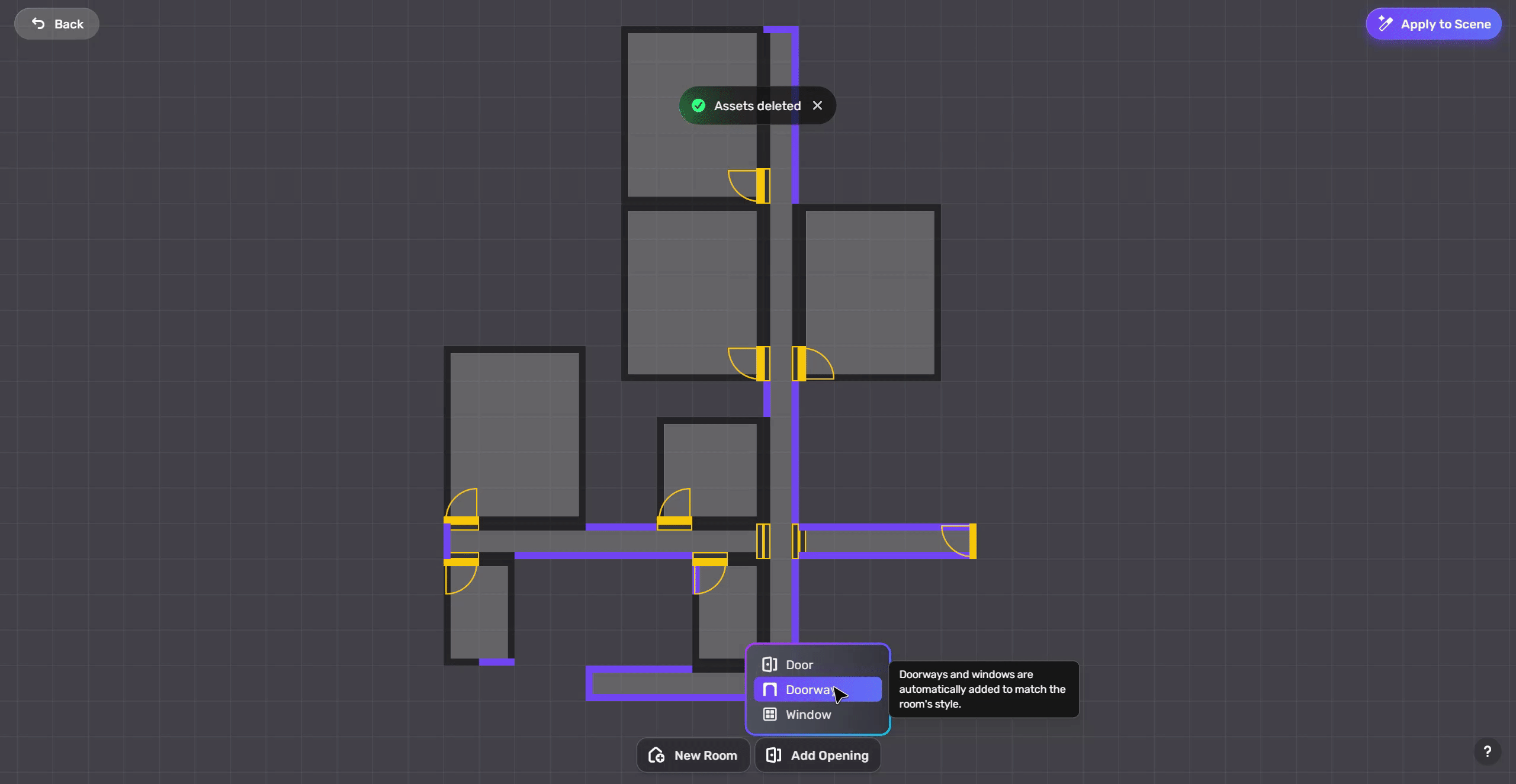
Task: Click the Door icon in the popup list
Action: click(x=769, y=665)
